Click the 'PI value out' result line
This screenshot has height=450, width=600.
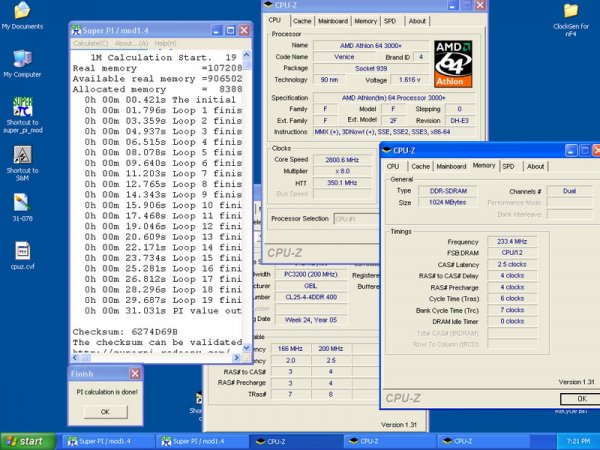pos(163,311)
